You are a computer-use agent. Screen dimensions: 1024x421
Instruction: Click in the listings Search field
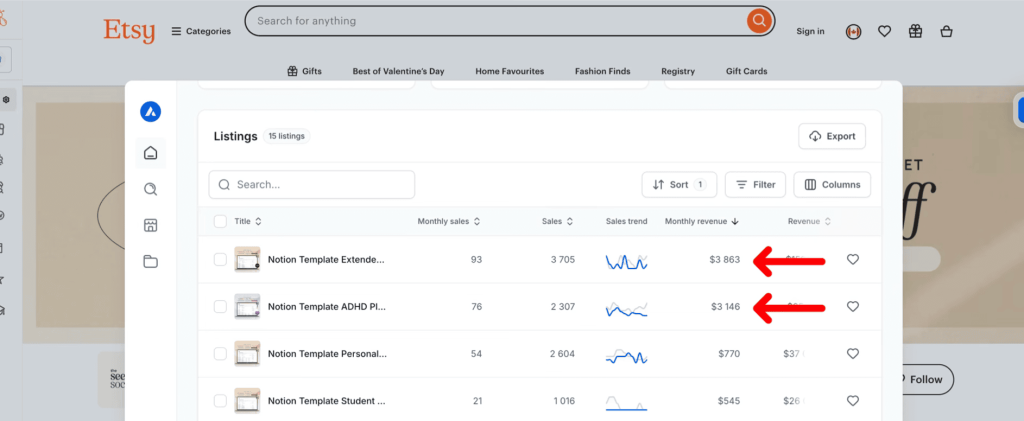tap(312, 185)
